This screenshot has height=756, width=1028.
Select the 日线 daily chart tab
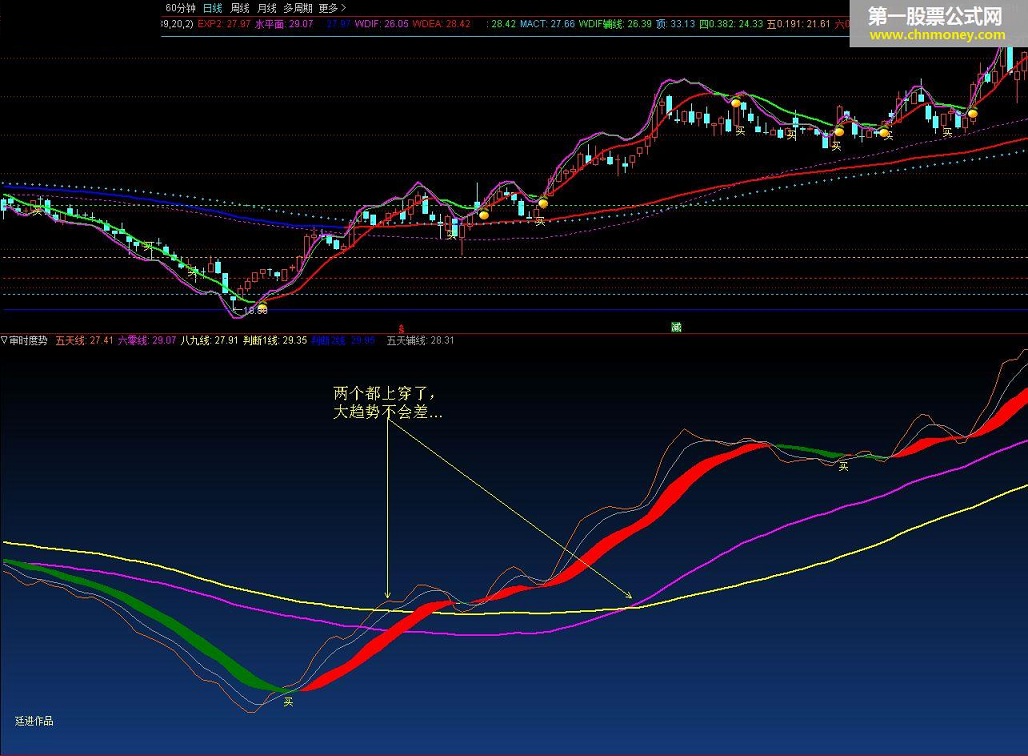[x=212, y=8]
